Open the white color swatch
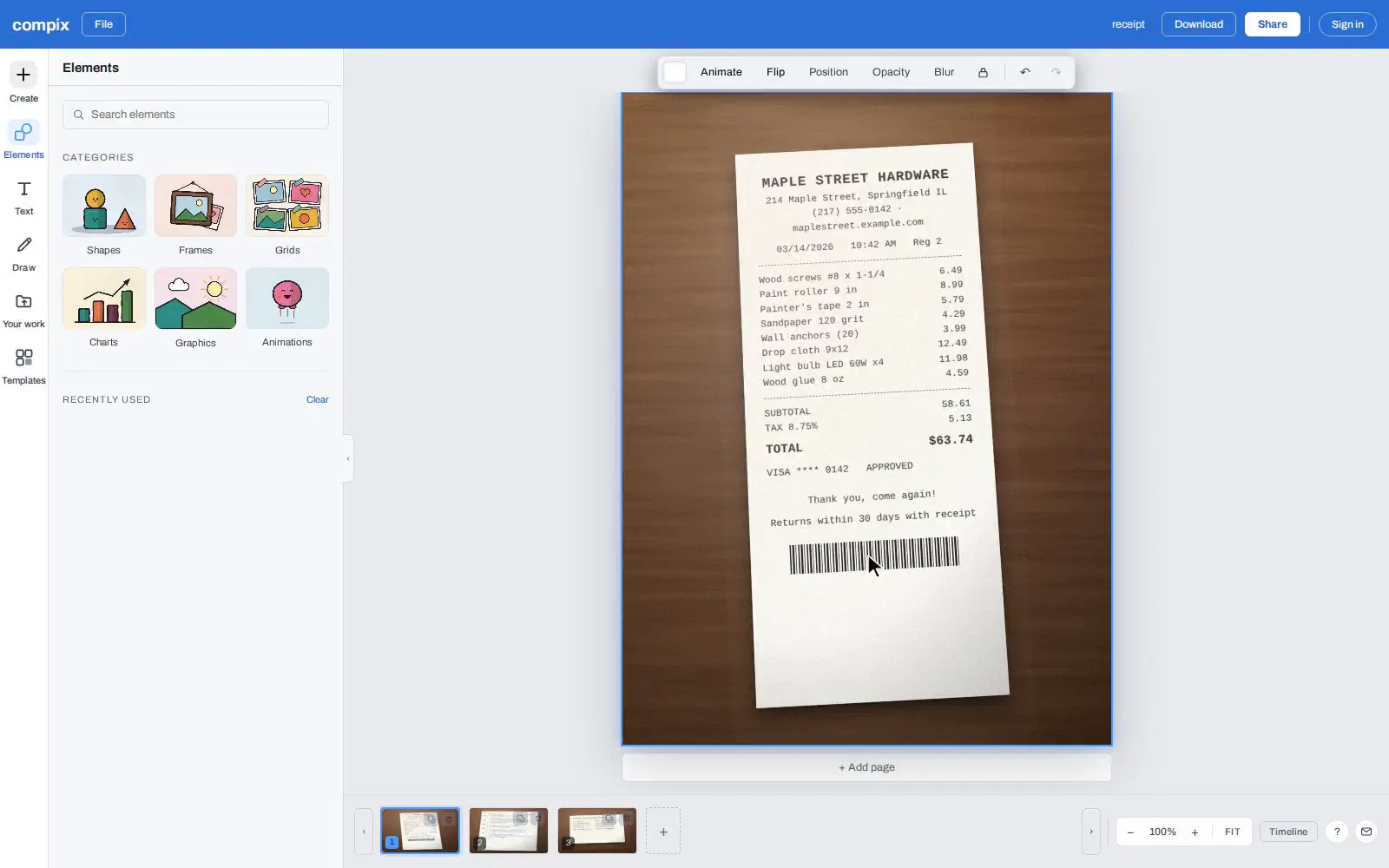 (675, 72)
